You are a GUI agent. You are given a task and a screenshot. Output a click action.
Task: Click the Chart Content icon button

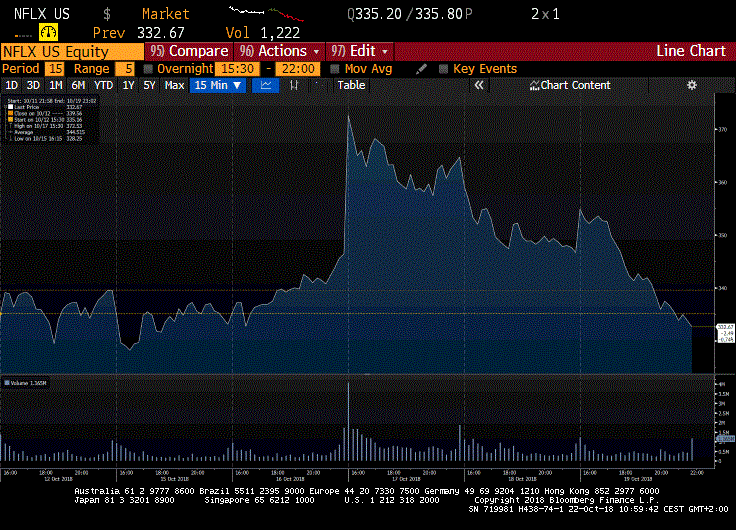[x=570, y=85]
